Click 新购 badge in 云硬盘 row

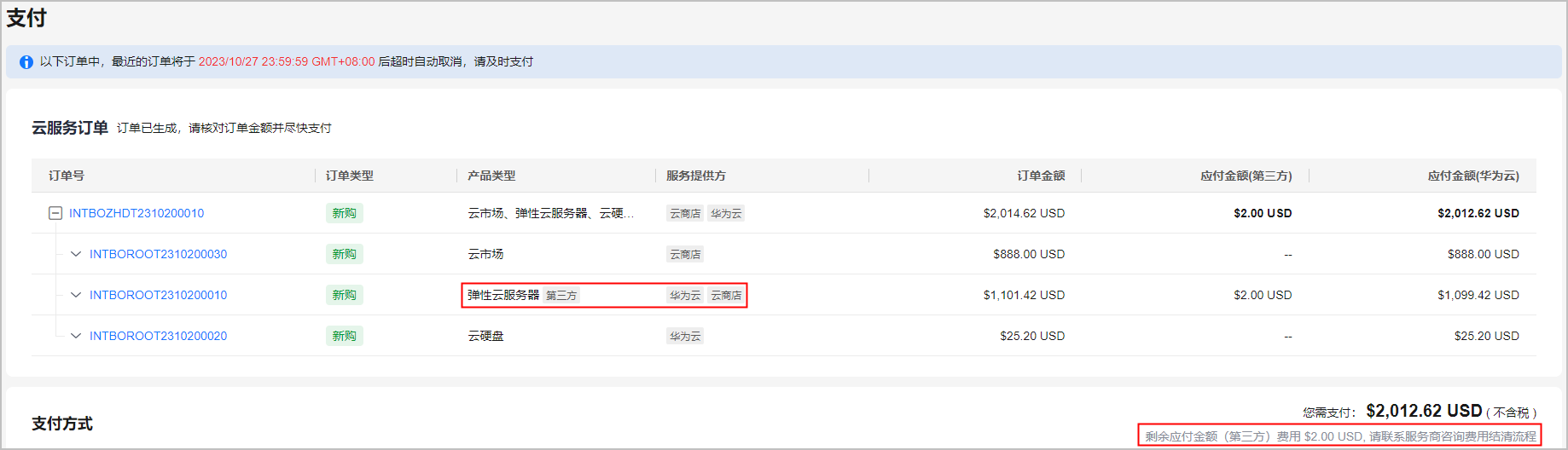click(345, 336)
